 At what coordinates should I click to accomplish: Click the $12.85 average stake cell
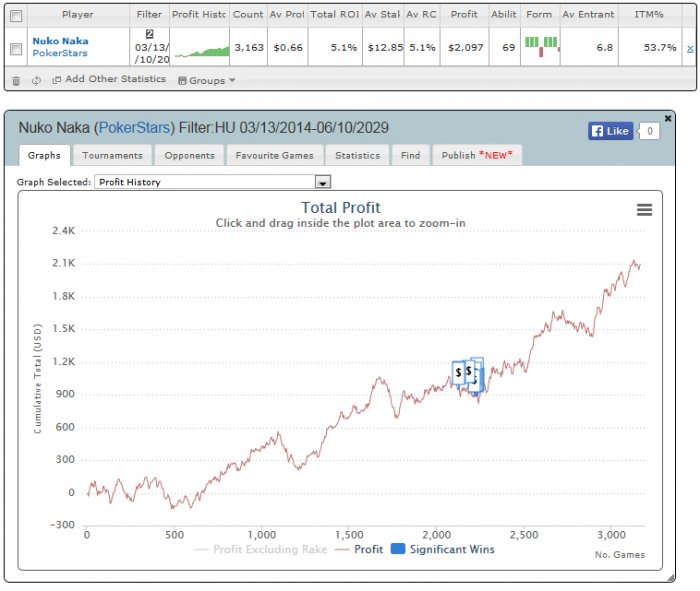[x=385, y=48]
